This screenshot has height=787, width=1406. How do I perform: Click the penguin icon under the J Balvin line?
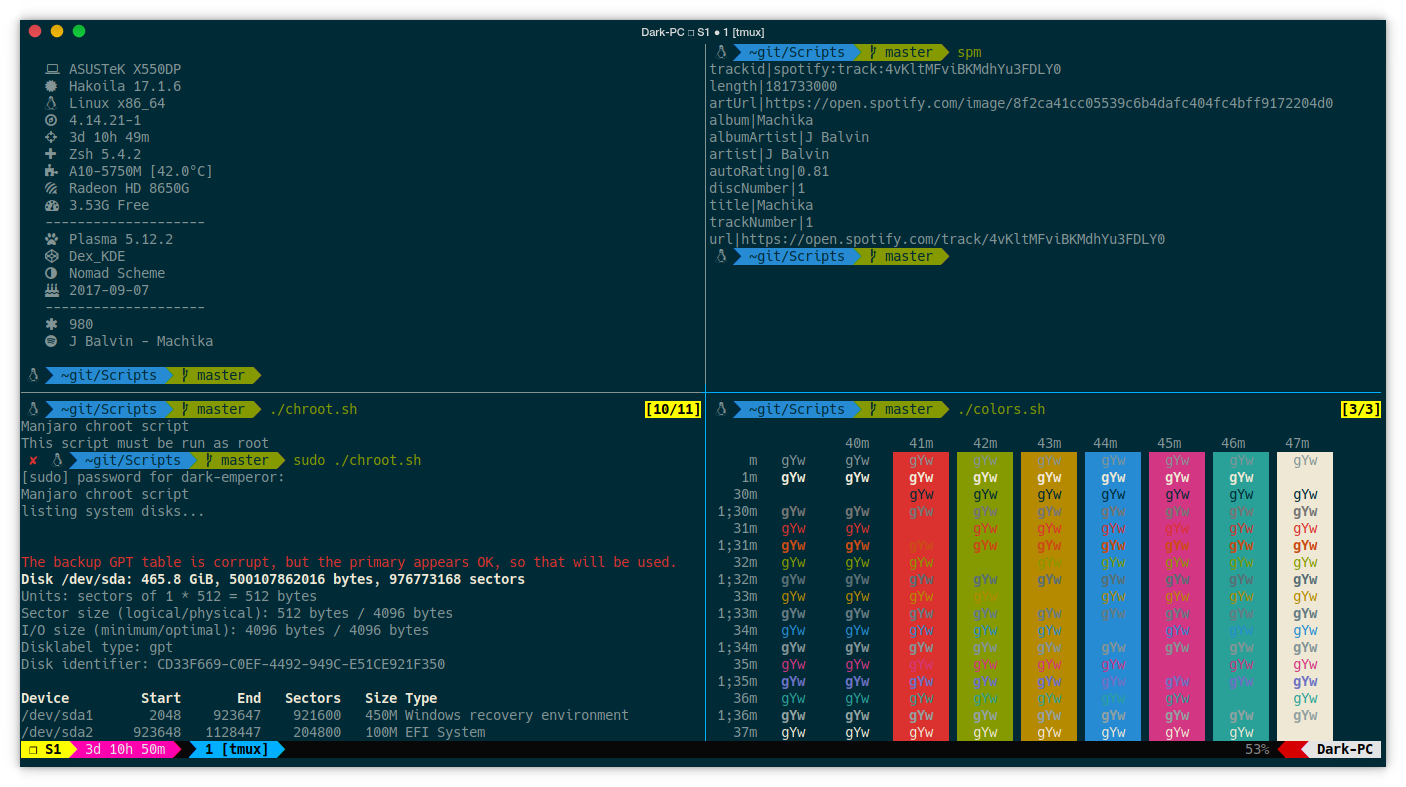(33, 376)
